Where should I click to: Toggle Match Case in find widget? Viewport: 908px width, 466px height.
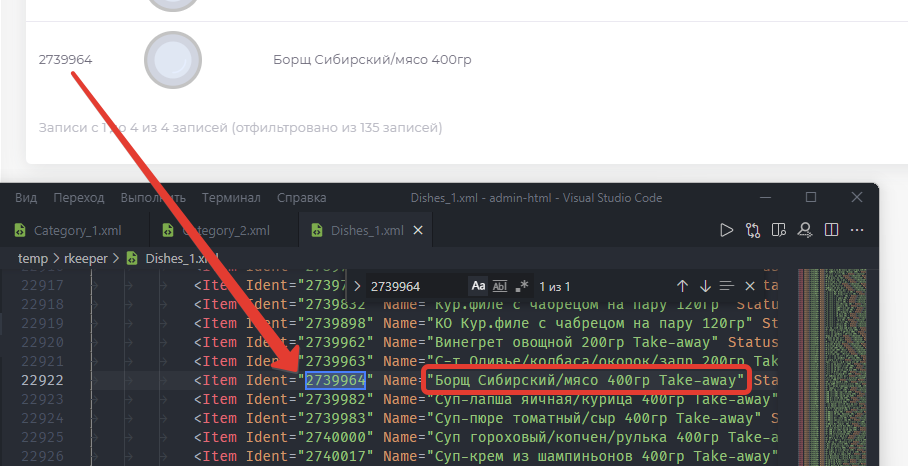coord(478,287)
